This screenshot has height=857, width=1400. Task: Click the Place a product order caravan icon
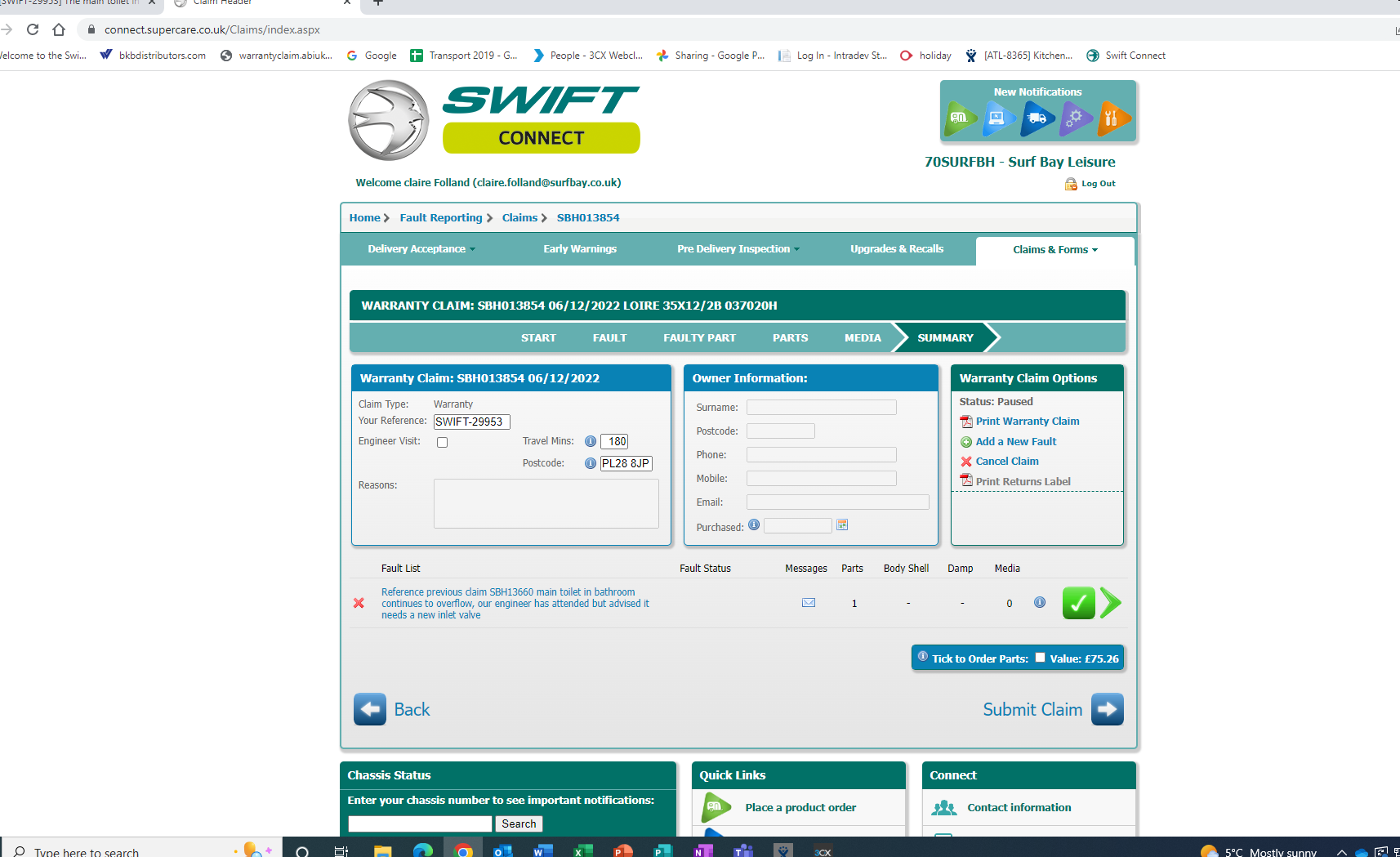716,807
